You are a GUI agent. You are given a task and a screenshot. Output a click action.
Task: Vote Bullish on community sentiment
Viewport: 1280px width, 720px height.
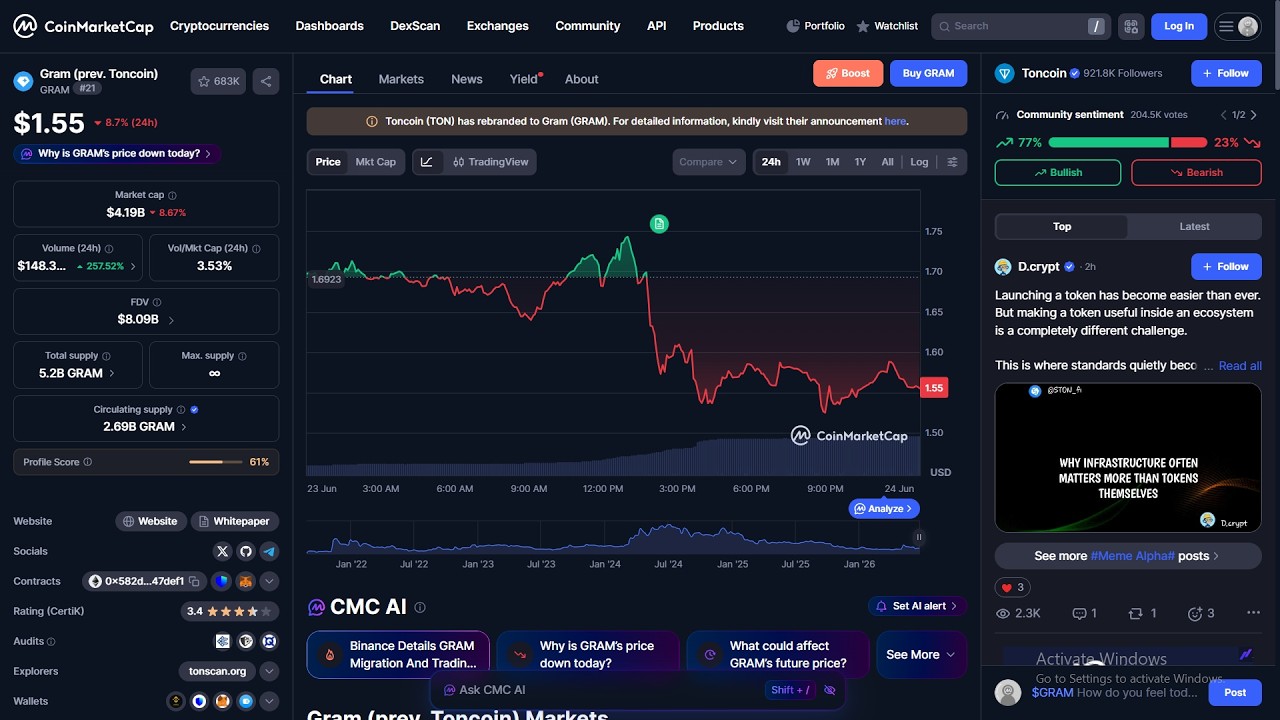pyautogui.click(x=1058, y=173)
